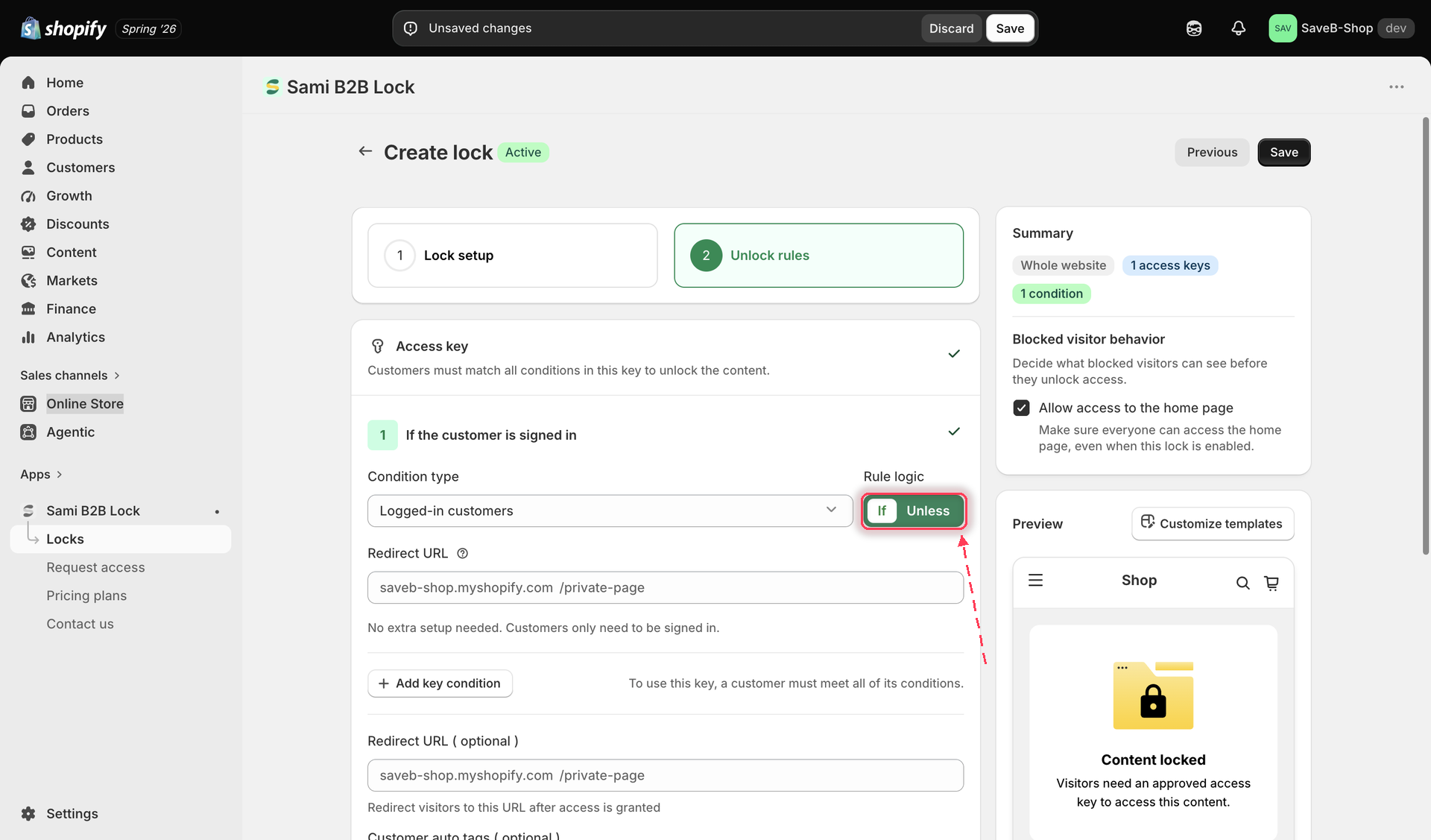
Task: Click the Orders inbox icon
Action: point(28,111)
